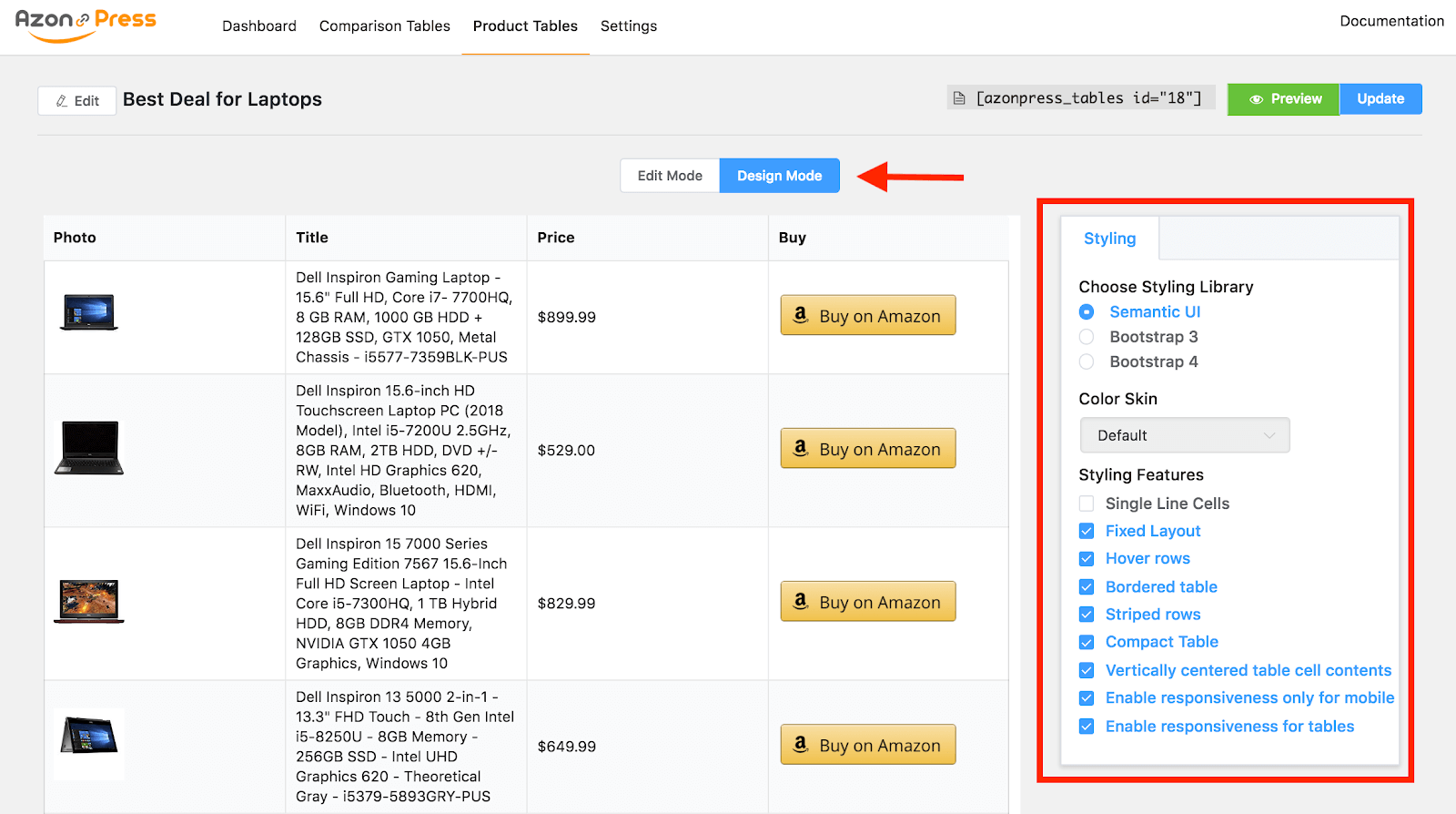The height and width of the screenshot is (814, 1456).
Task: Click the AzonPress logo
Action: tap(86, 25)
